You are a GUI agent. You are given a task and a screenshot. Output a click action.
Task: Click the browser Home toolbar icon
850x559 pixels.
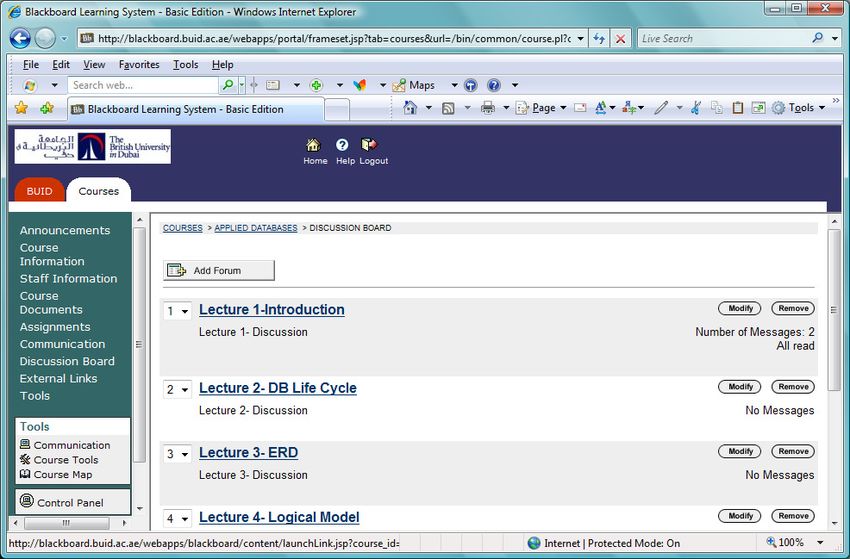coord(410,107)
